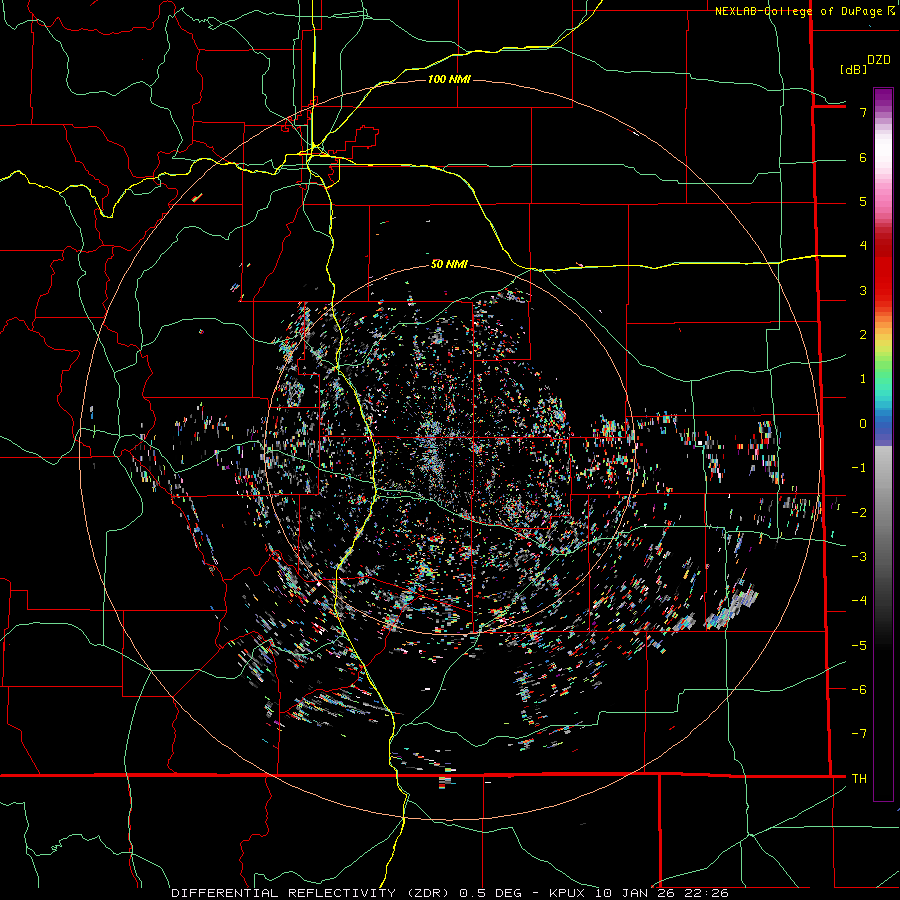Click the -4 value on the color scale
The image size is (900, 900).
[859, 600]
